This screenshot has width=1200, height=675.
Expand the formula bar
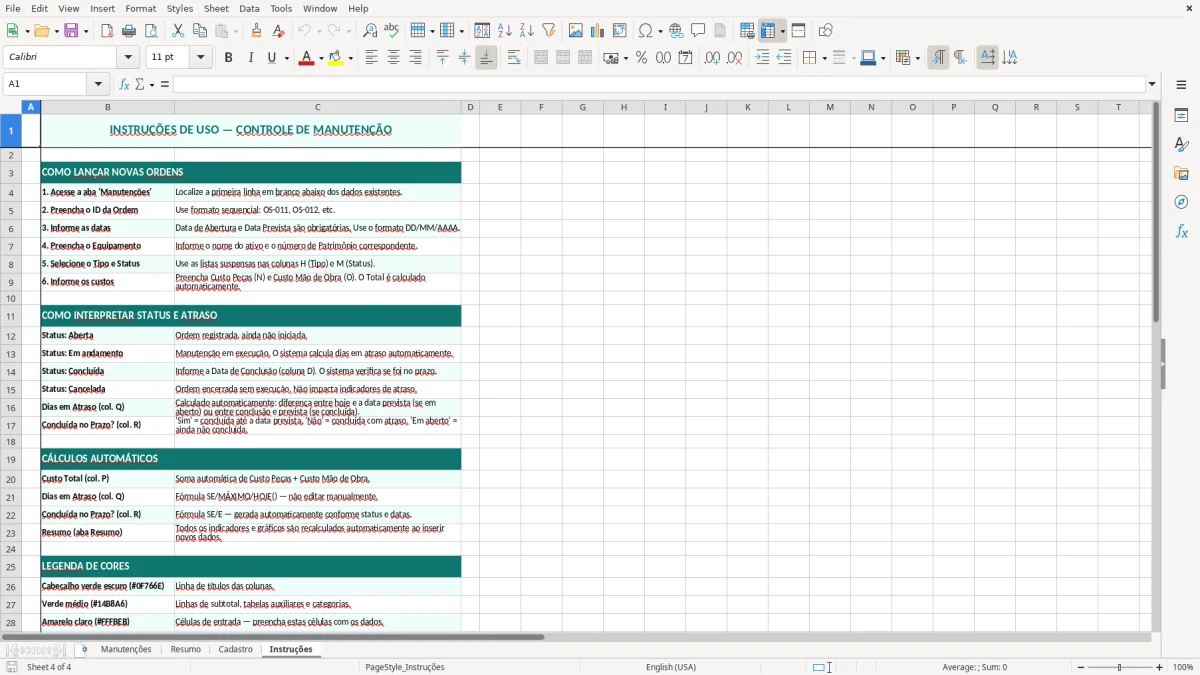[1152, 84]
